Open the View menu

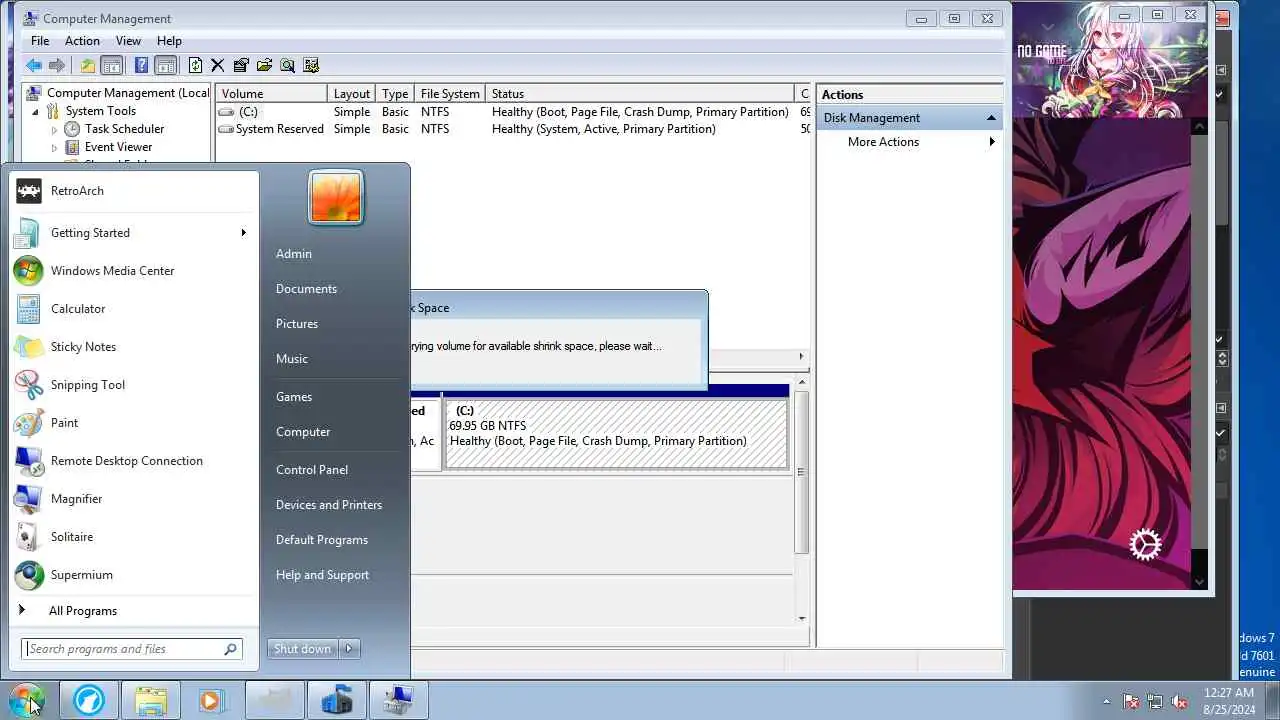click(x=128, y=41)
